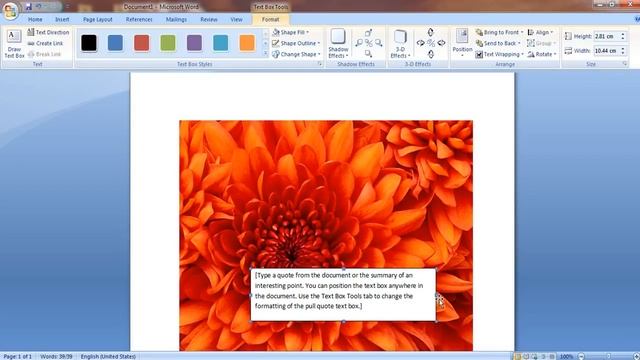Click the Width value field
This screenshot has height=360, width=640.
pos(606,51)
